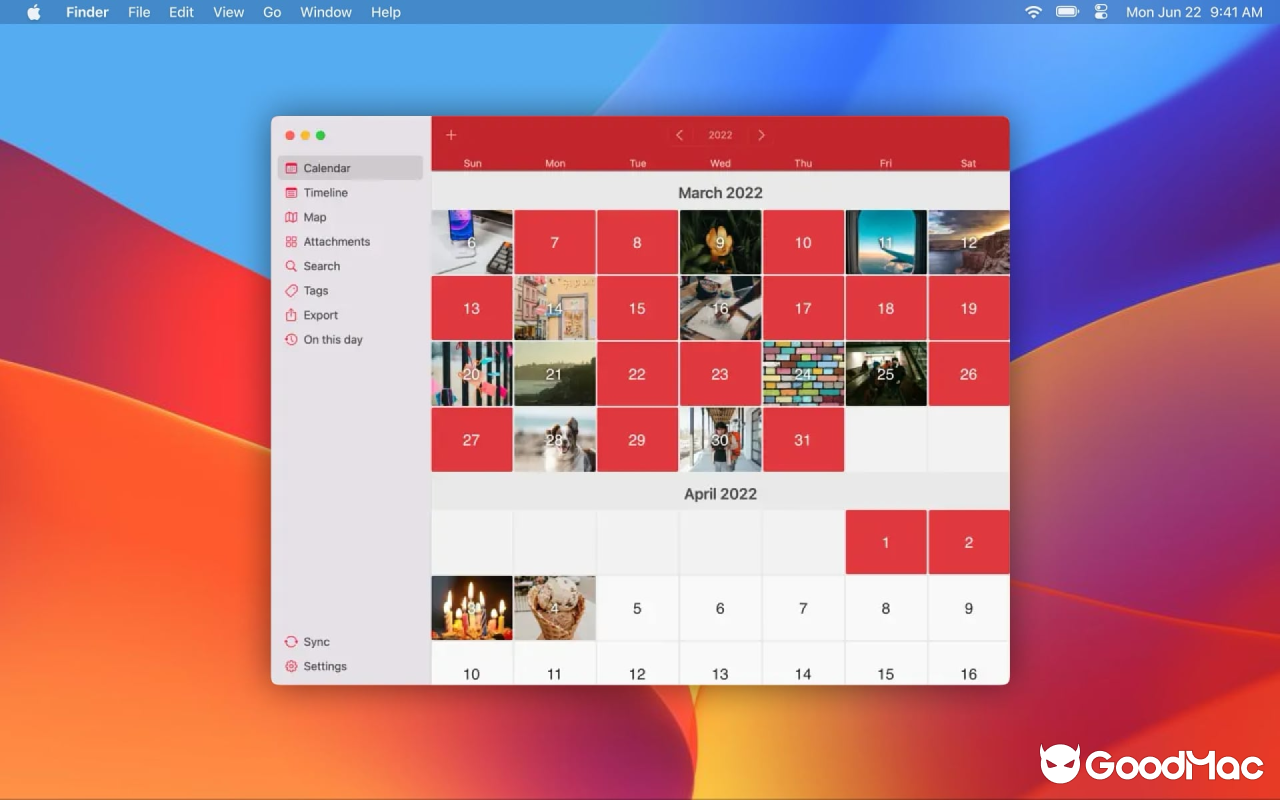The width and height of the screenshot is (1280, 800).
Task: Open March 12 cliff photo entry
Action: [969, 242]
